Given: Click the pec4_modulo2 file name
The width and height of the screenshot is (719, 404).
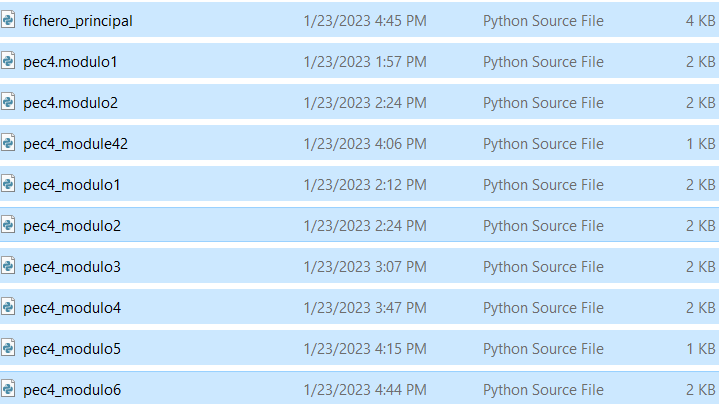Looking at the screenshot, I should click(72, 226).
